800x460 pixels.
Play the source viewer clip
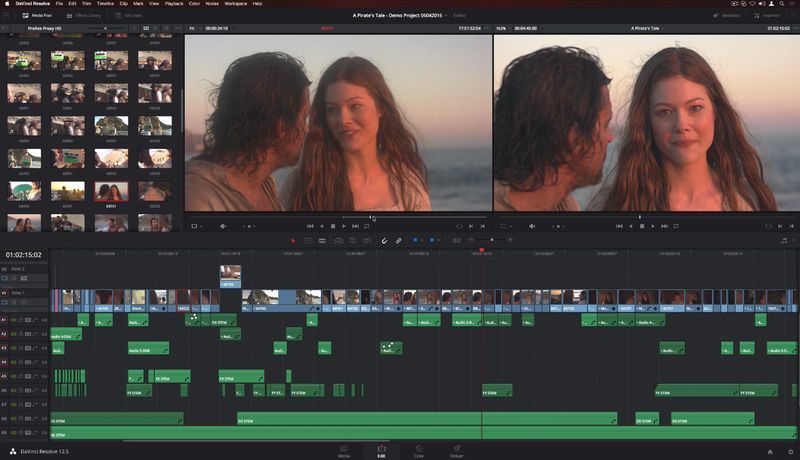click(344, 226)
